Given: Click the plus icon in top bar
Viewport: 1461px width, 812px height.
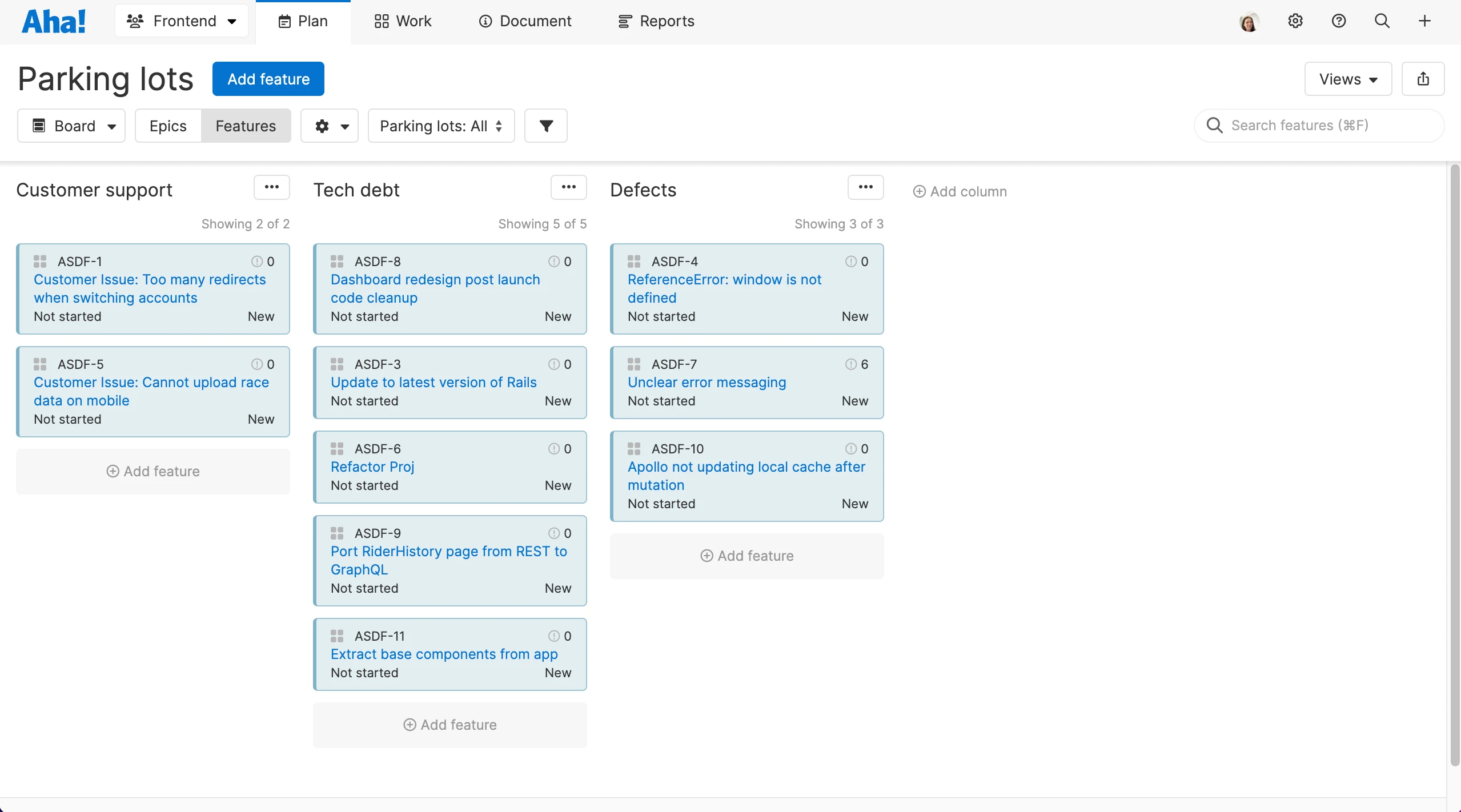Looking at the screenshot, I should point(1424,21).
